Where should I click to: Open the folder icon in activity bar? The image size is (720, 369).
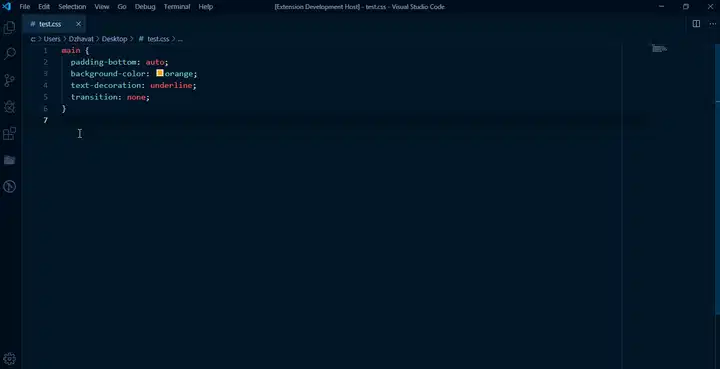click(10, 160)
